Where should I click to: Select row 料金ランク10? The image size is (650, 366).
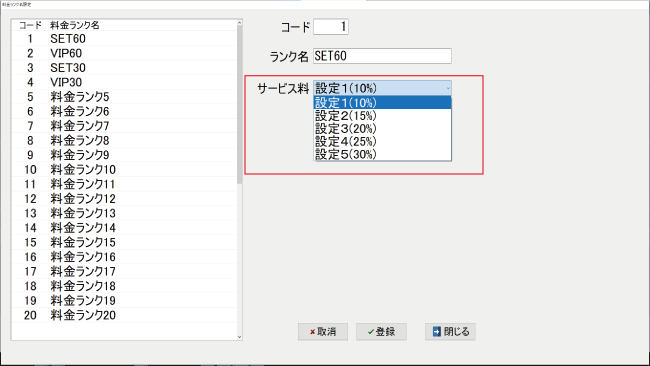(124, 170)
